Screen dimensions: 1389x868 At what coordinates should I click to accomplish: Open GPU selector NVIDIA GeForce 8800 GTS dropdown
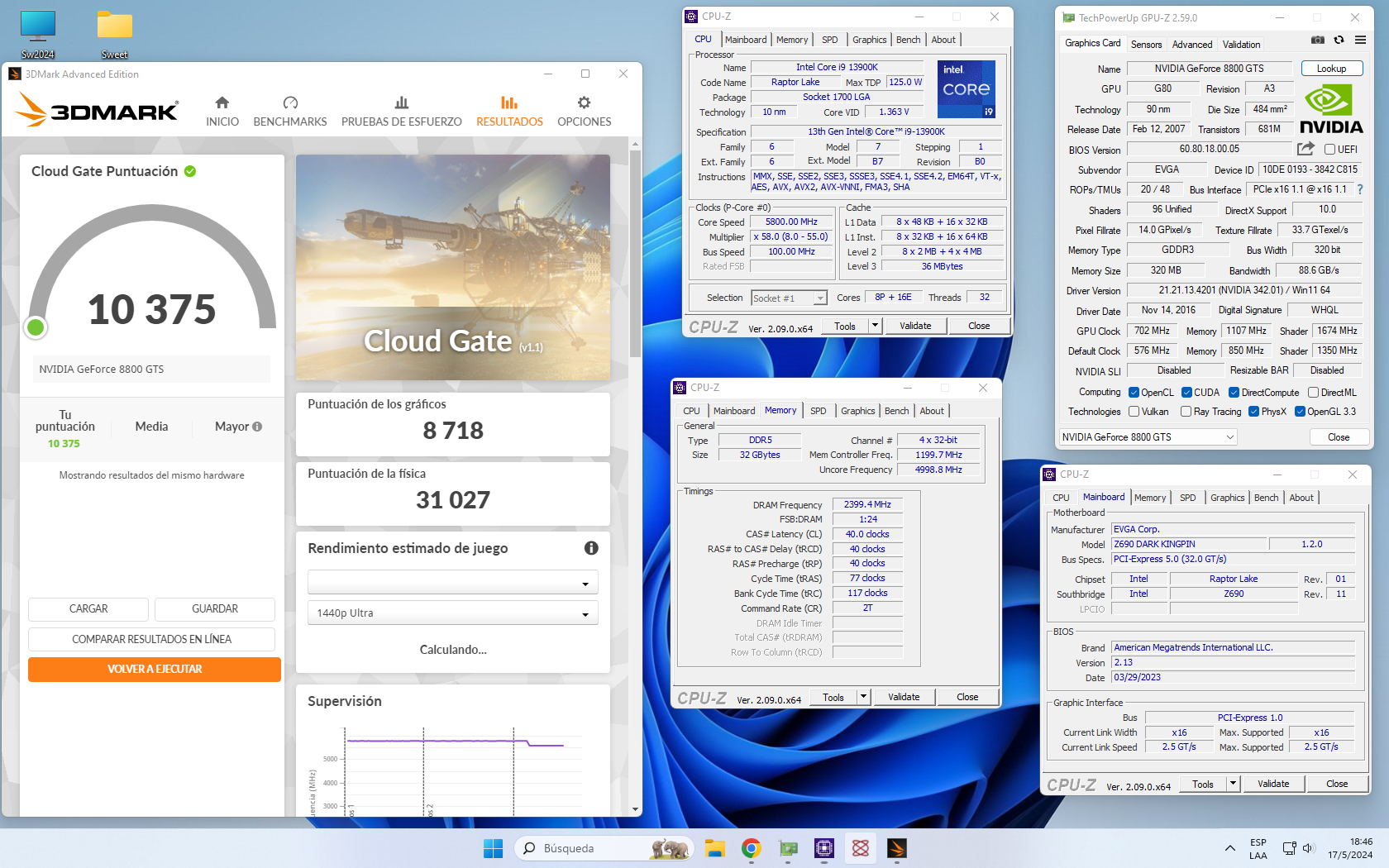click(1148, 437)
